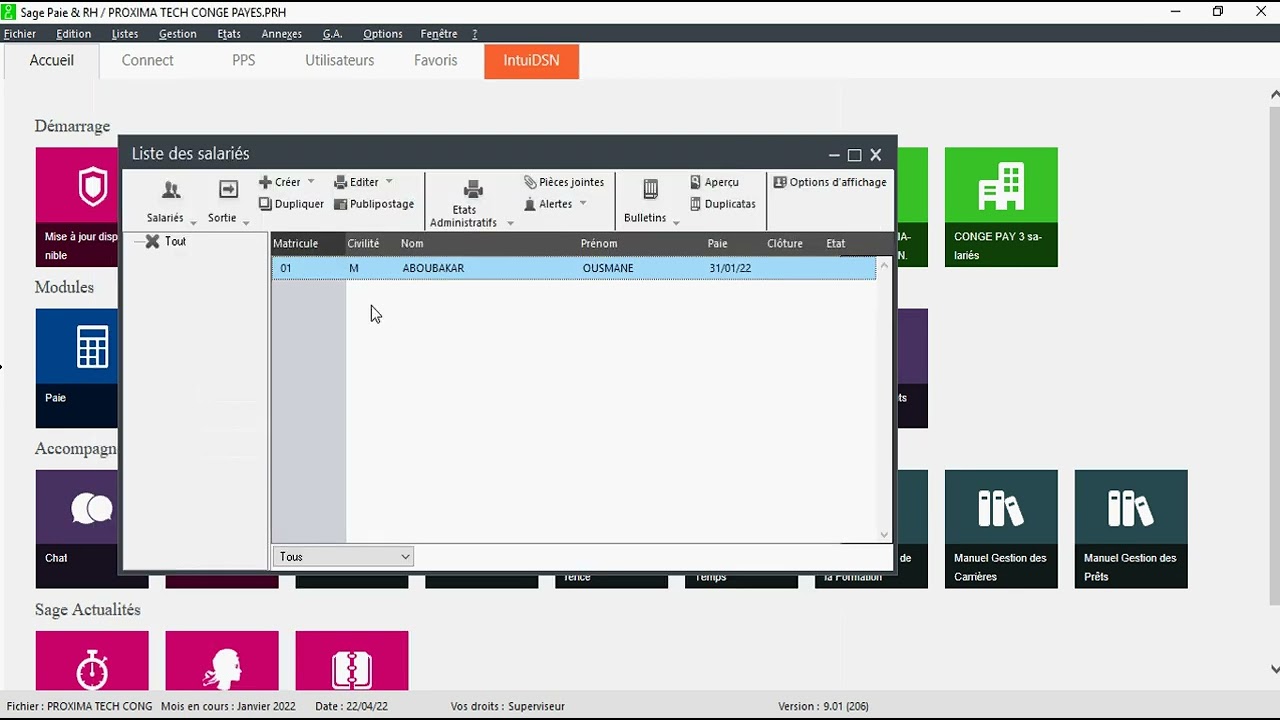Image resolution: width=1280 pixels, height=720 pixels.
Task: Select the ABOUBAKAR name cell
Action: pyautogui.click(x=433, y=268)
